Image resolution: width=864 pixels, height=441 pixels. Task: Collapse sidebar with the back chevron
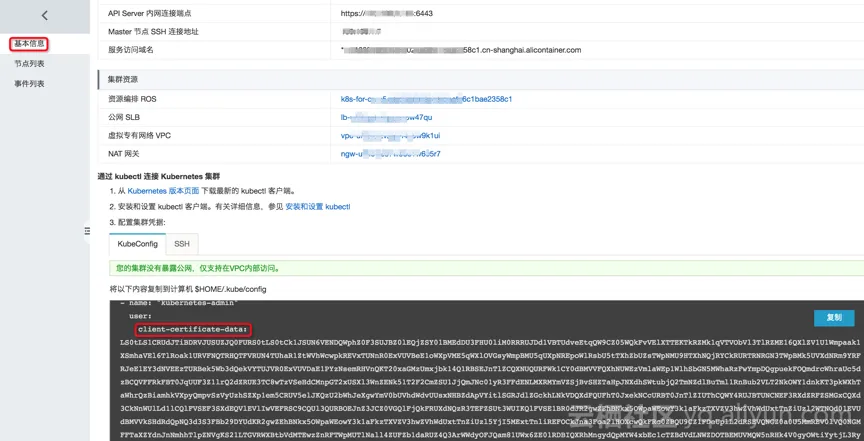pyautogui.click(x=45, y=16)
